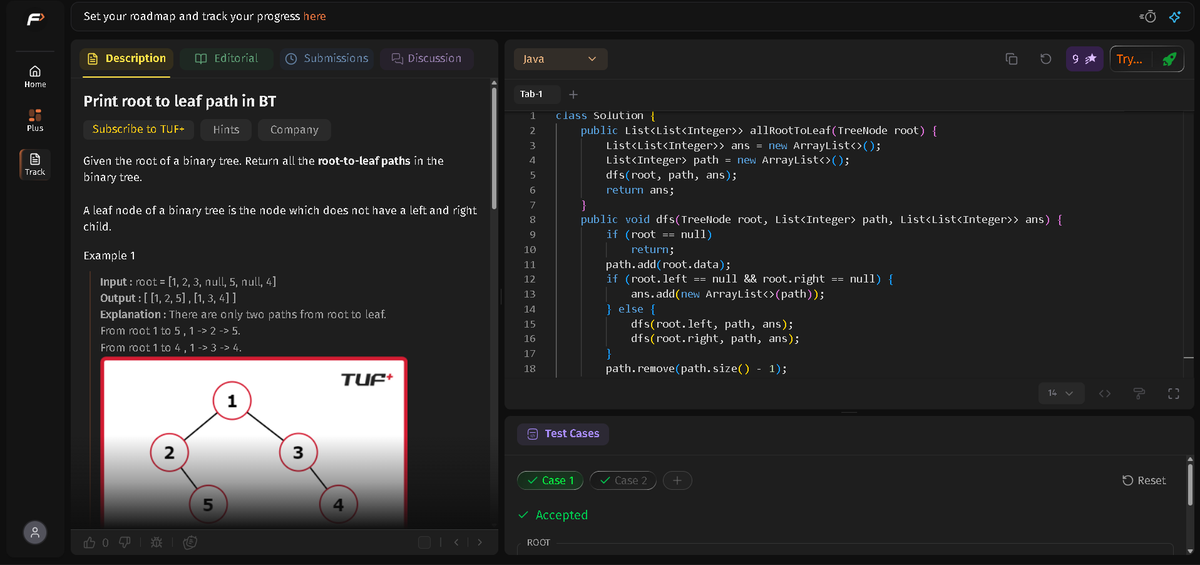This screenshot has height=565, width=1200.
Task: Open the user profile avatar icon
Action: tap(35, 532)
